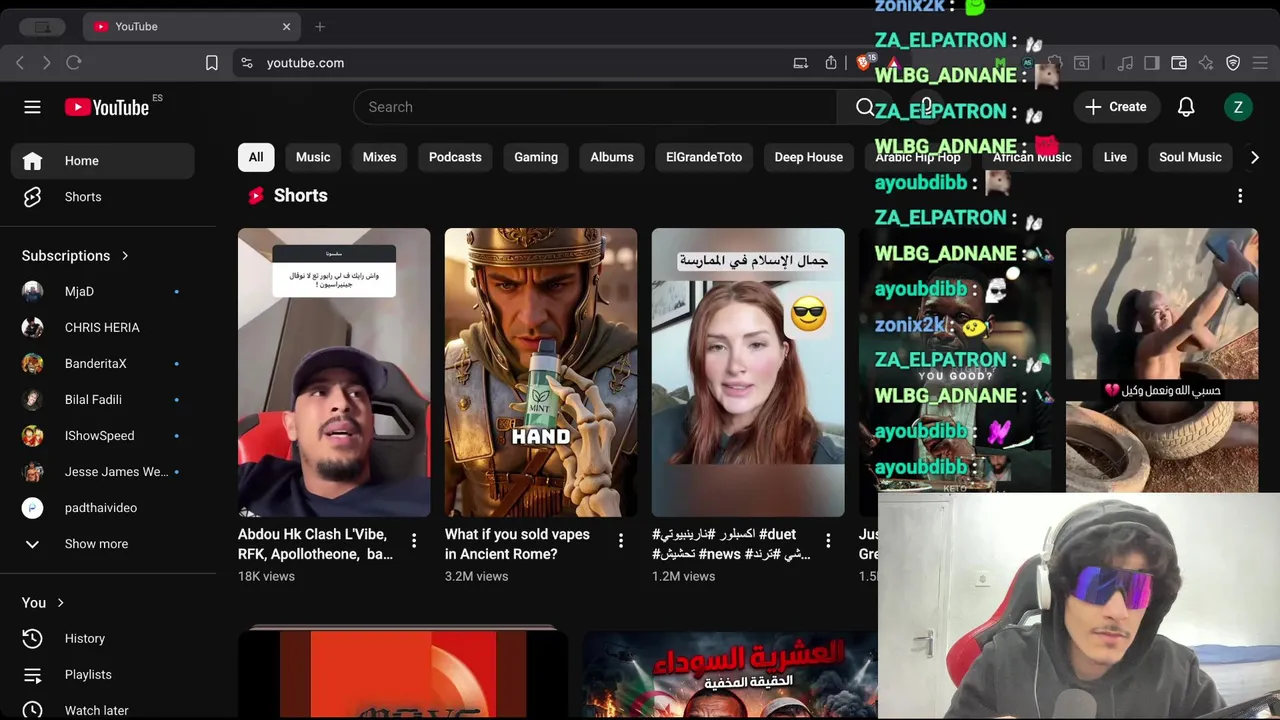Click the magnifier search button on YouTube
The height and width of the screenshot is (720, 1280).
coord(865,107)
